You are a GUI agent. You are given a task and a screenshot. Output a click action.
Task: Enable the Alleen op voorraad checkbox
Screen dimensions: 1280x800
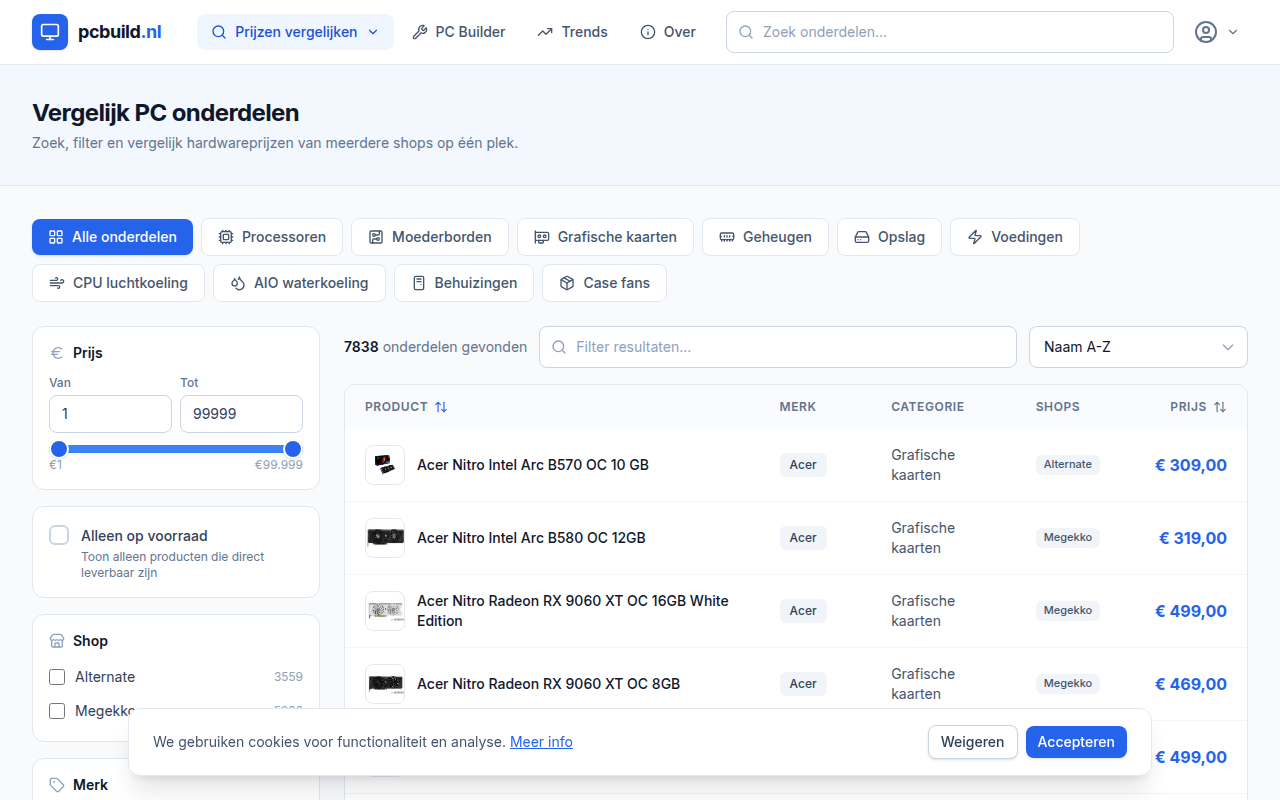tap(59, 535)
